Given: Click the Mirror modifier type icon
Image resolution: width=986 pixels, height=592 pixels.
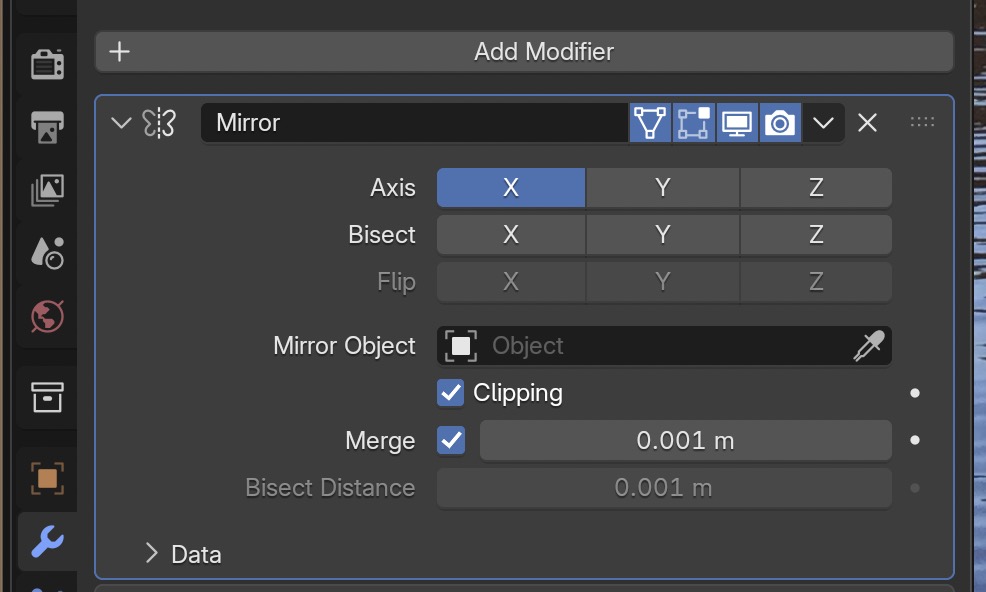Looking at the screenshot, I should [159, 123].
